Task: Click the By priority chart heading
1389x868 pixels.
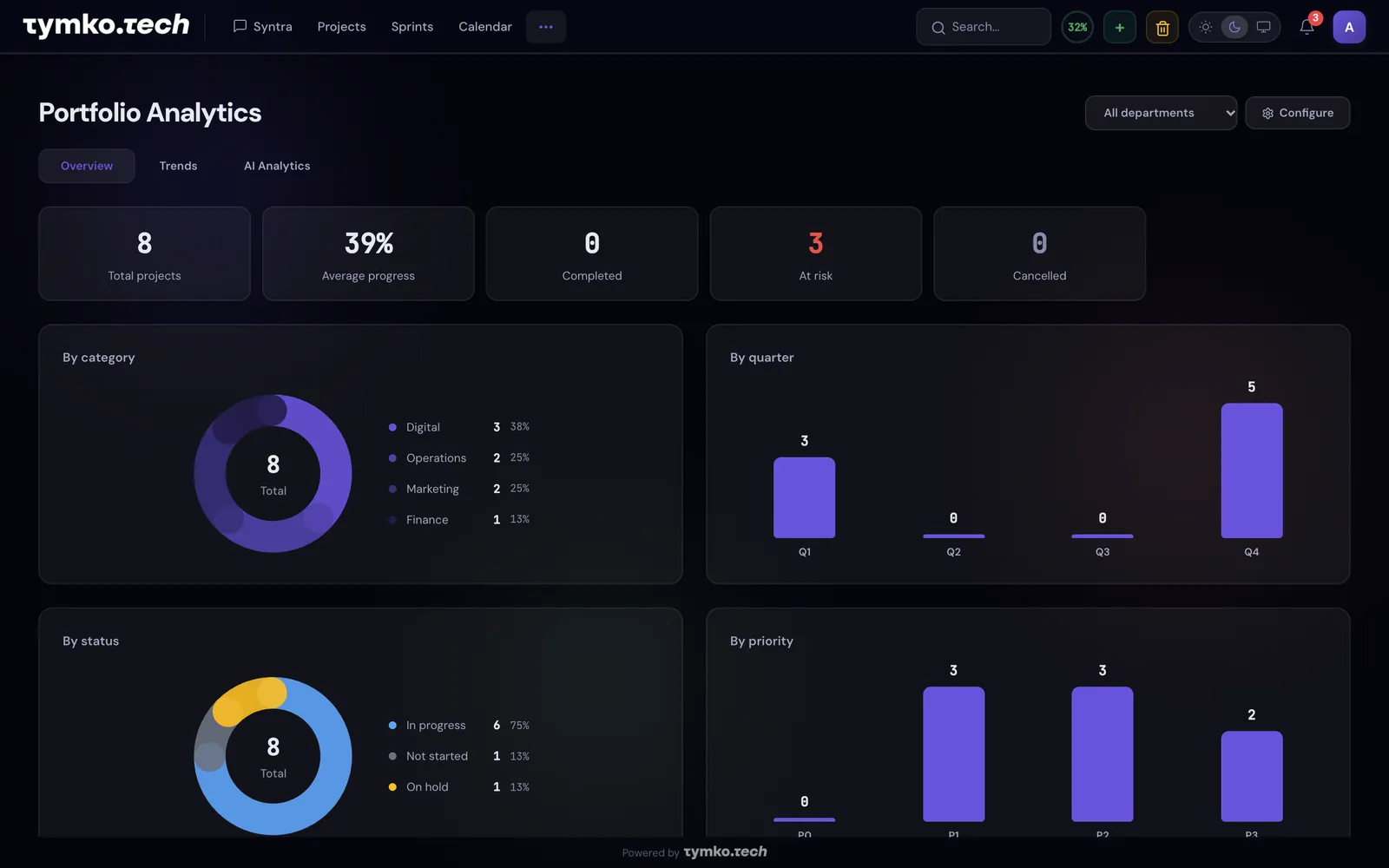Action: pyautogui.click(x=761, y=641)
